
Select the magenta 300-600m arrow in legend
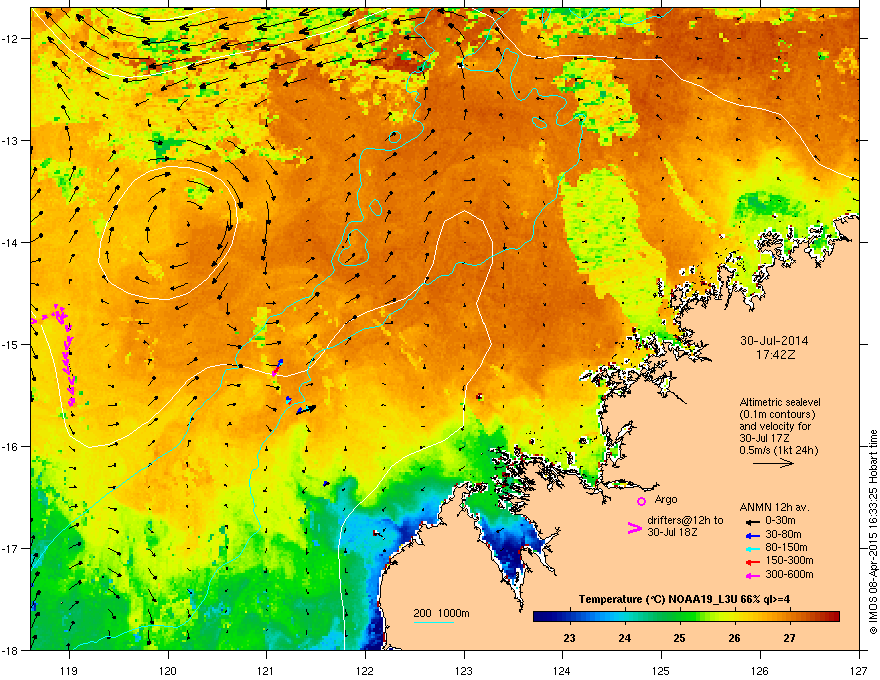[752, 575]
